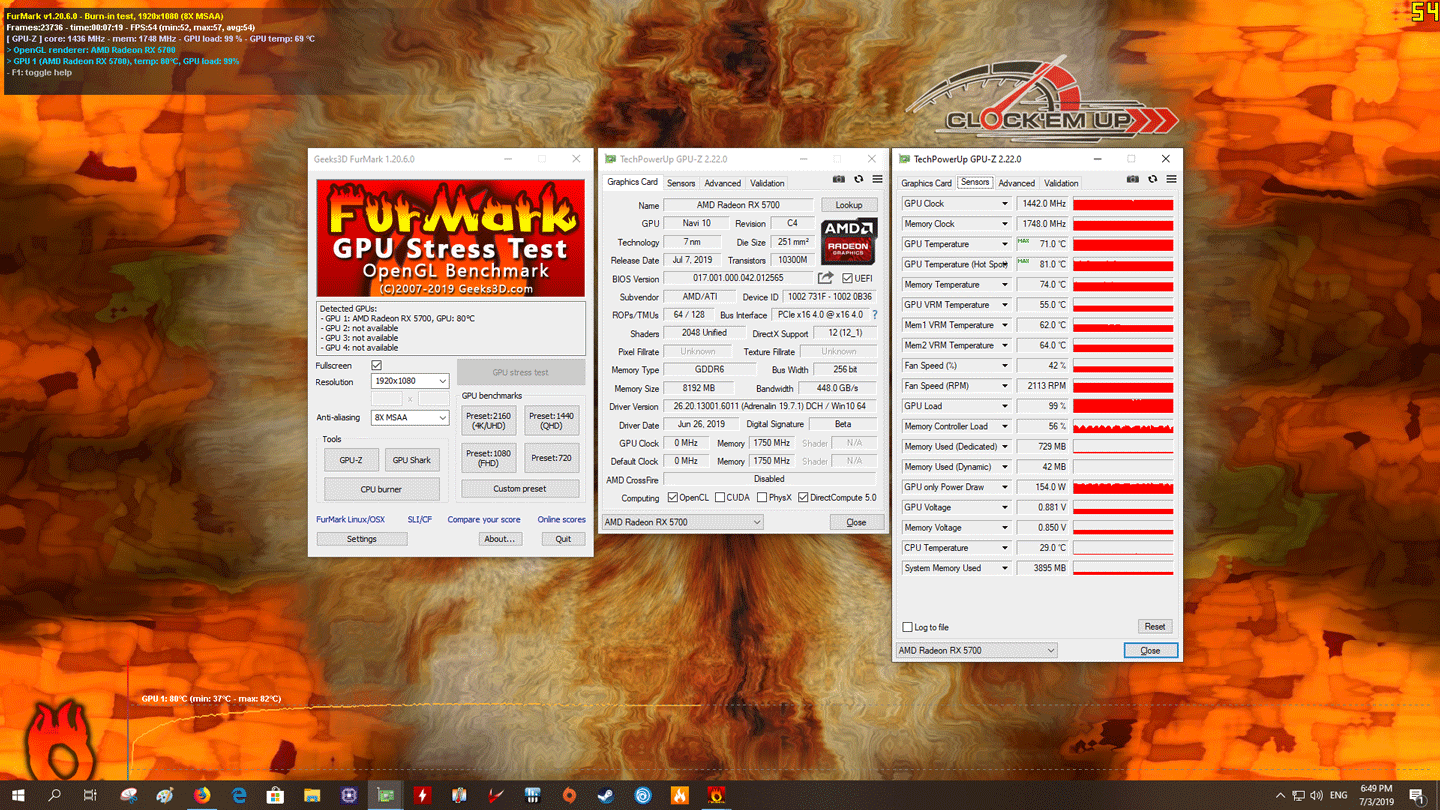Click the screenshot camera icon in GPU-Z Graphics Card window

coord(839,180)
